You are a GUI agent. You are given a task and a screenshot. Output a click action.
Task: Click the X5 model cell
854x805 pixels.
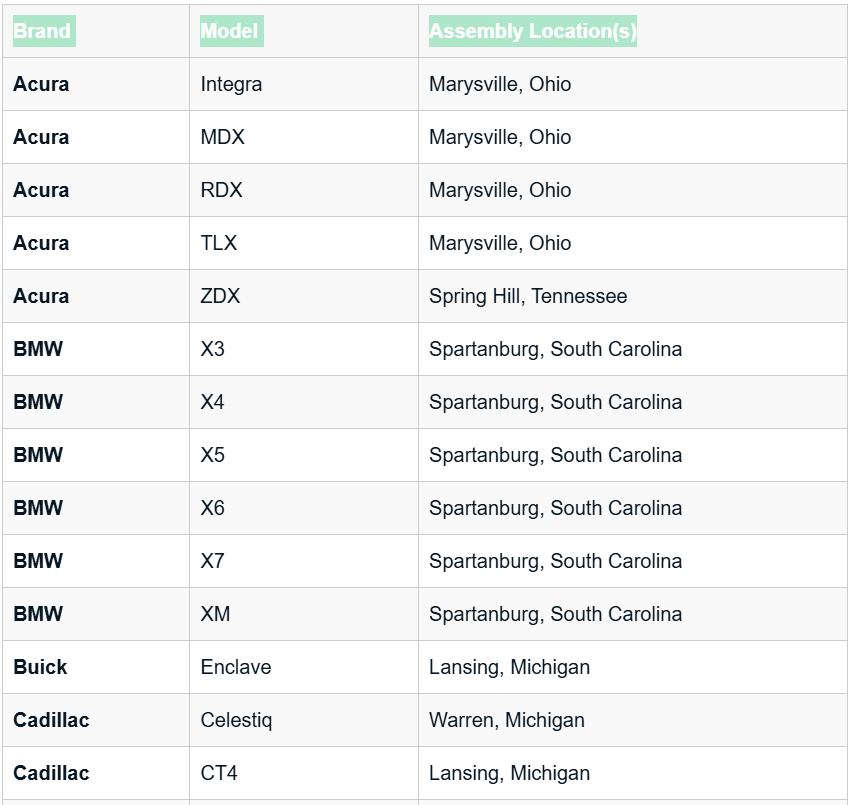[x=213, y=455]
